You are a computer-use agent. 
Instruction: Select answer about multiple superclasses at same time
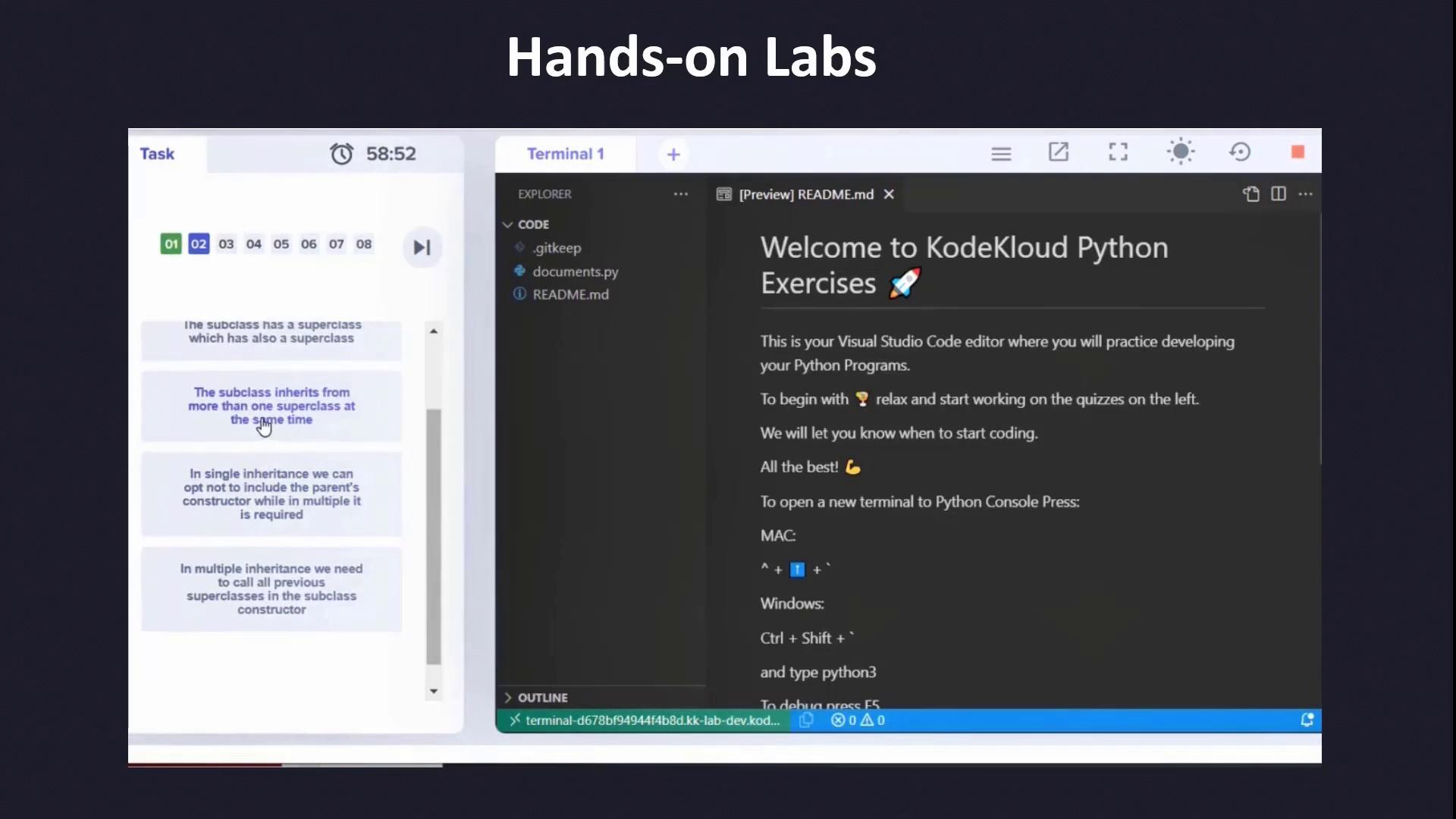pyautogui.click(x=271, y=406)
